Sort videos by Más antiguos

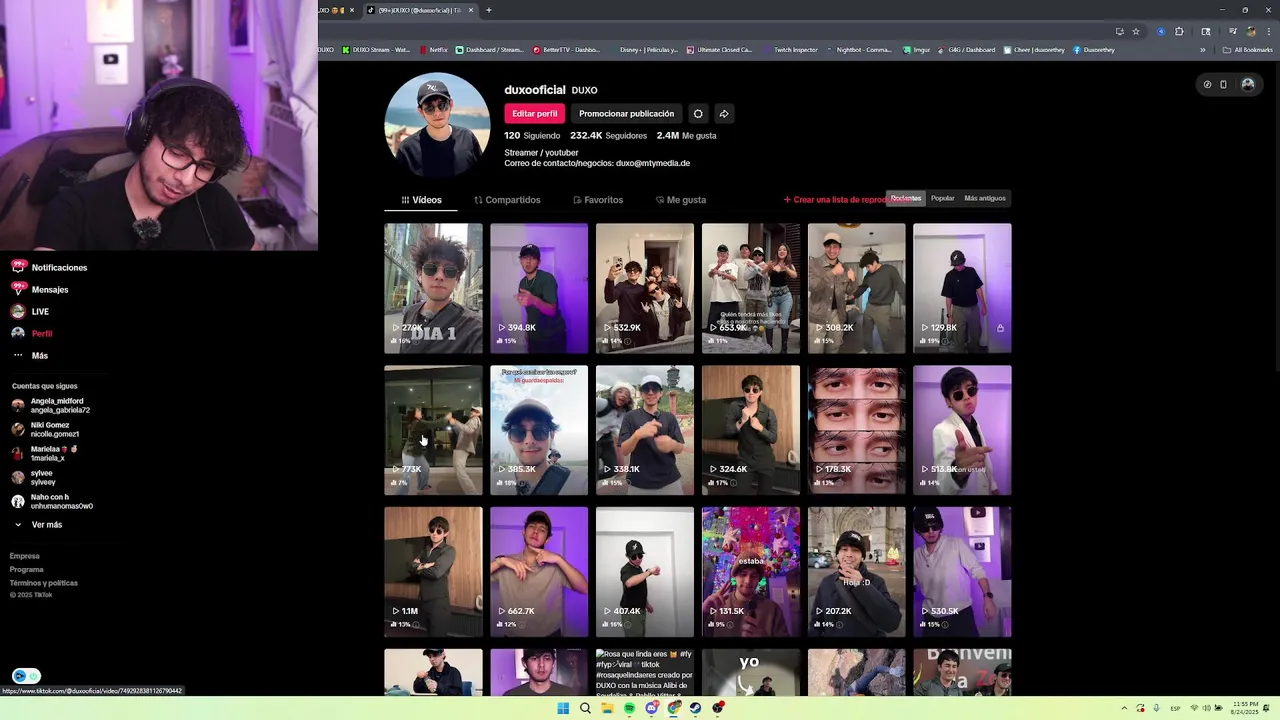coord(985,198)
